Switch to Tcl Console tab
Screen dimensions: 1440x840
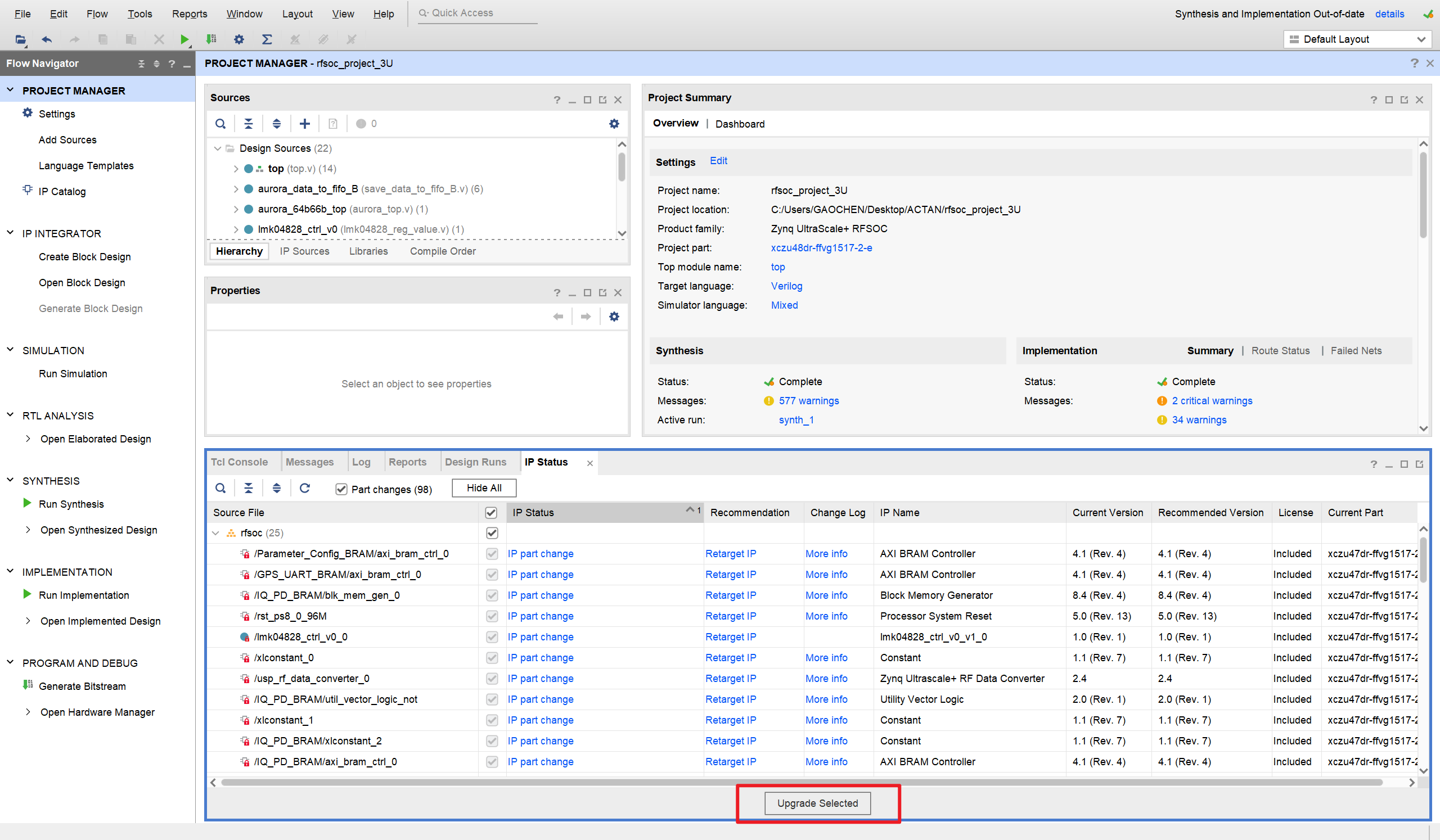tap(239, 462)
